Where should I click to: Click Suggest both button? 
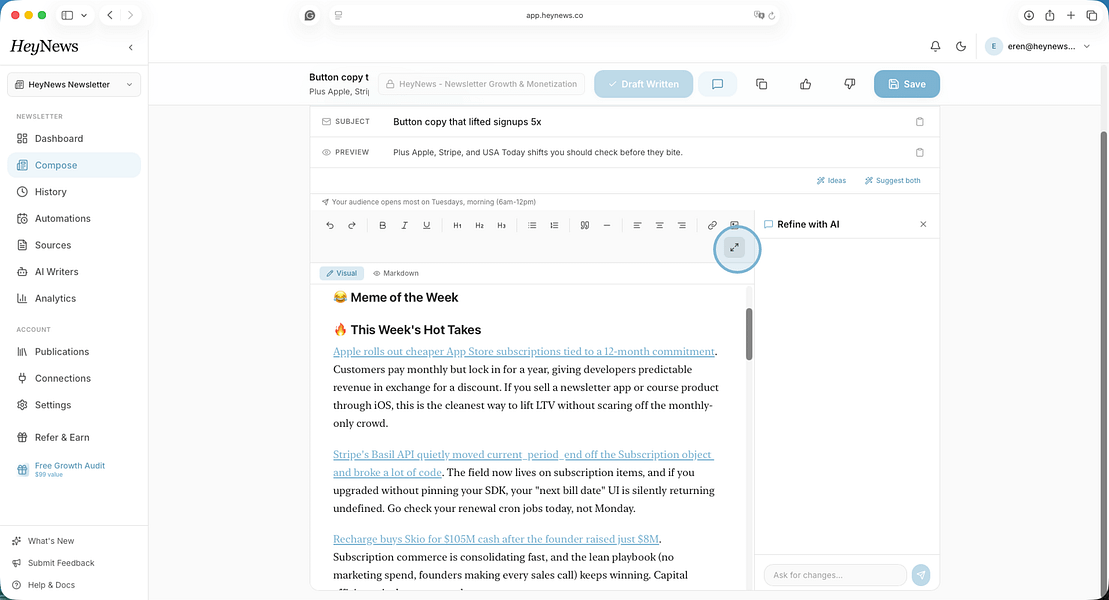tap(893, 180)
